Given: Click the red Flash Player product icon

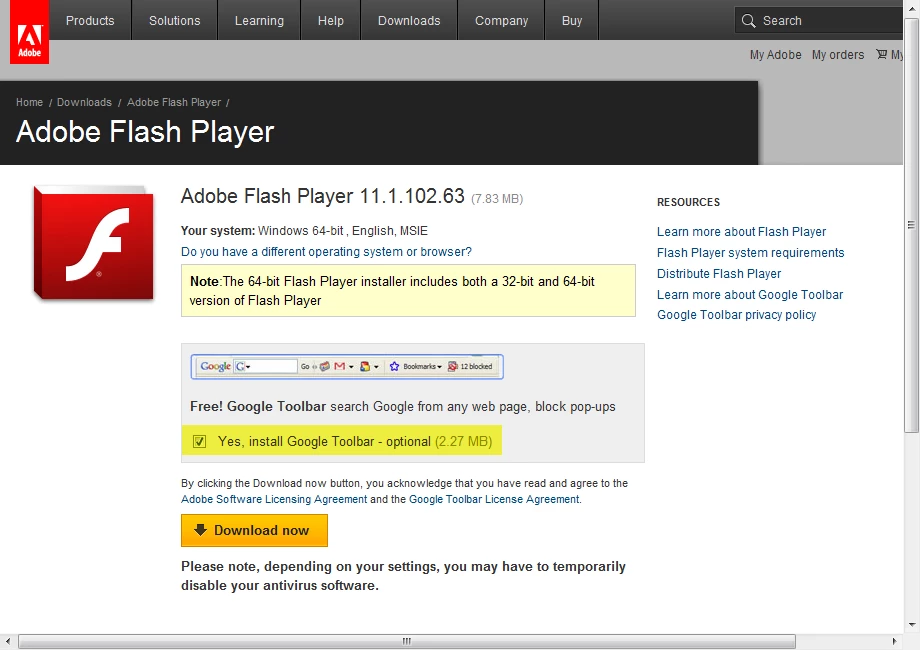Looking at the screenshot, I should pos(94,243).
